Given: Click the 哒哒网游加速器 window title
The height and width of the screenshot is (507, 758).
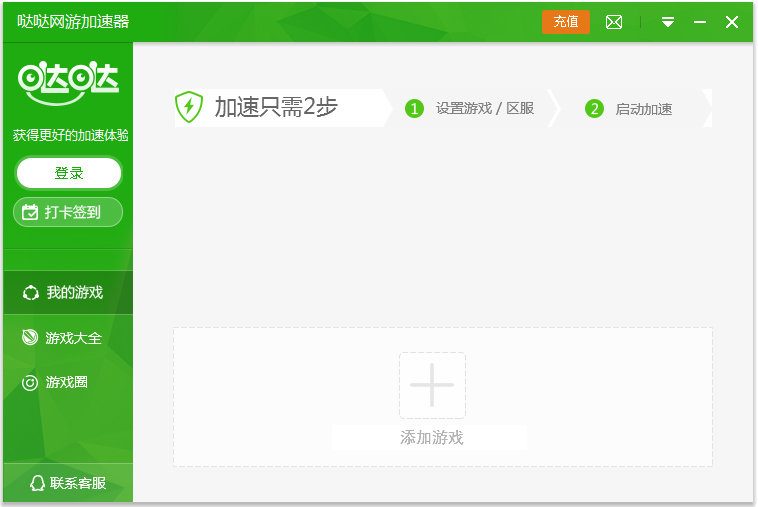Looking at the screenshot, I should [73, 22].
